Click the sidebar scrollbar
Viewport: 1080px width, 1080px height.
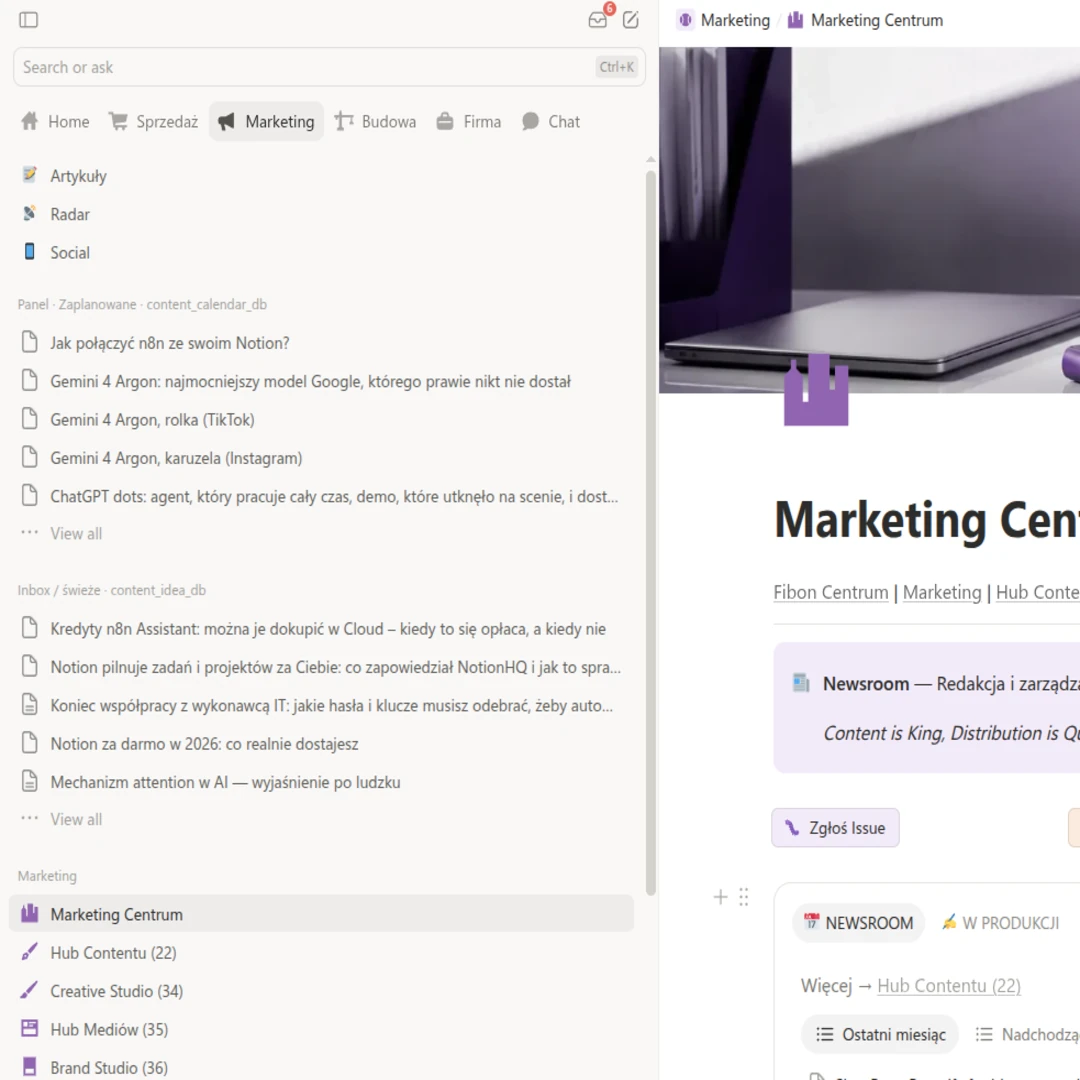coord(651,532)
